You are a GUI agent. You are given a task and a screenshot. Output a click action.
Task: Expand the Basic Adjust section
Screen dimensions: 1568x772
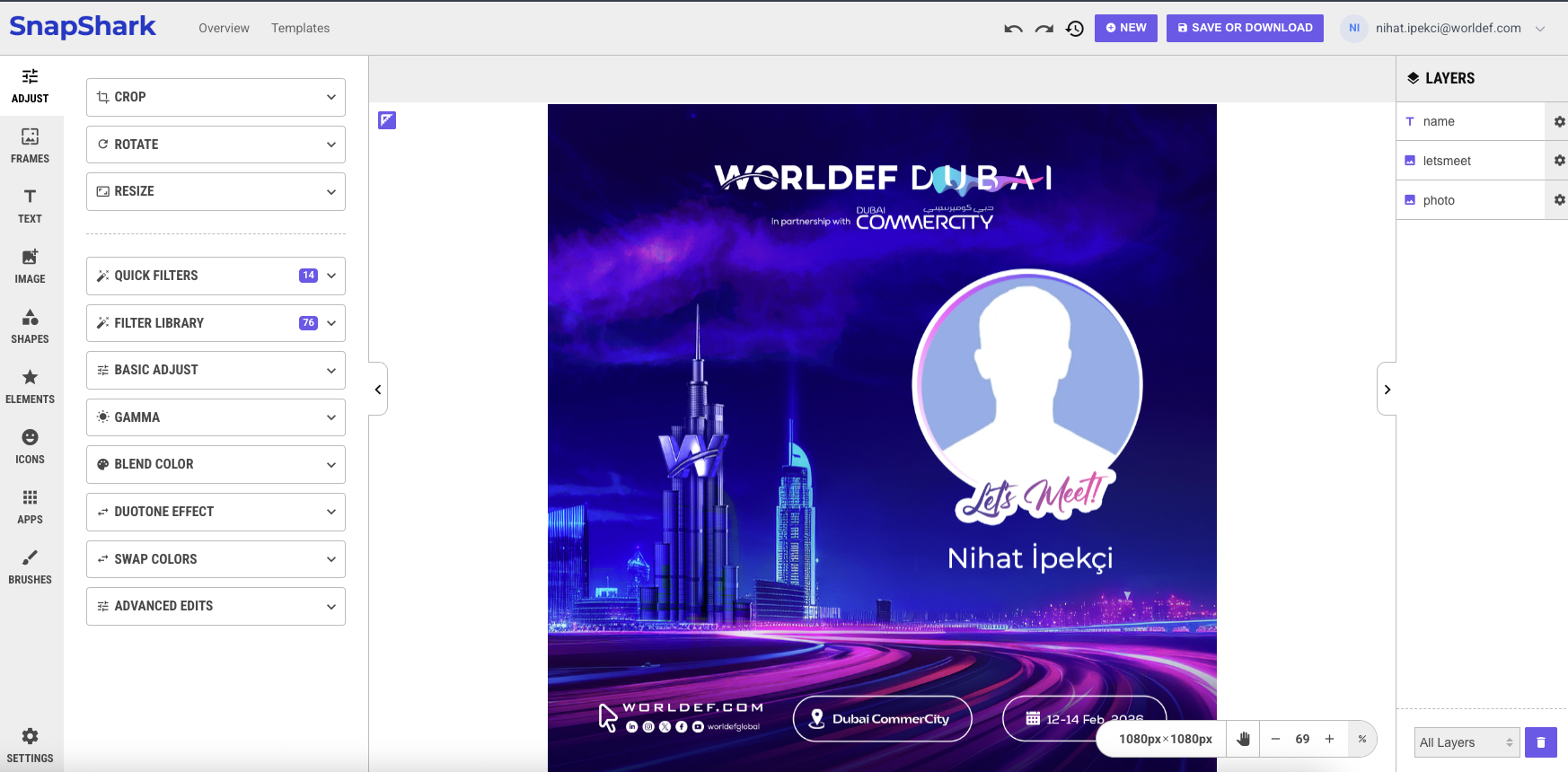(216, 370)
